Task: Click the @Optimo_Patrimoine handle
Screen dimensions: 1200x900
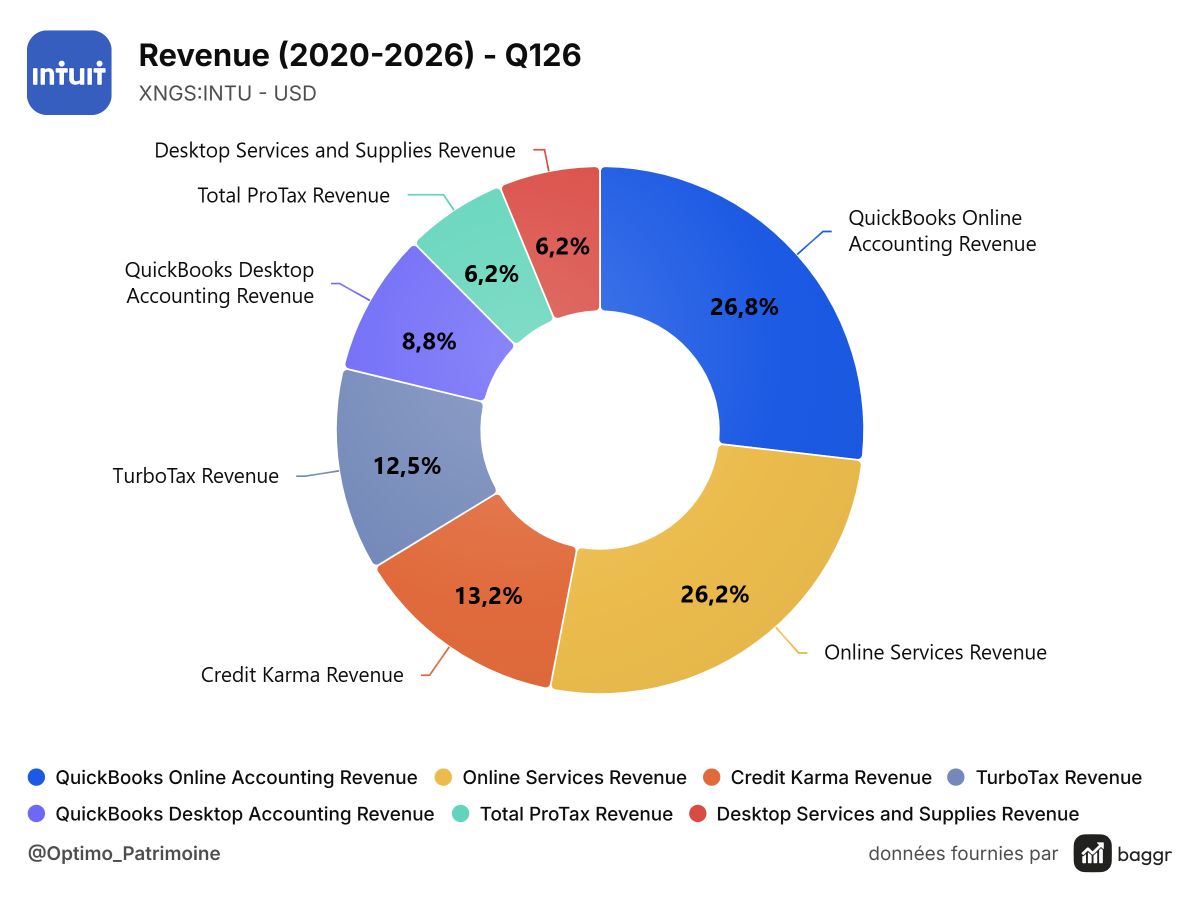Action: click(124, 853)
